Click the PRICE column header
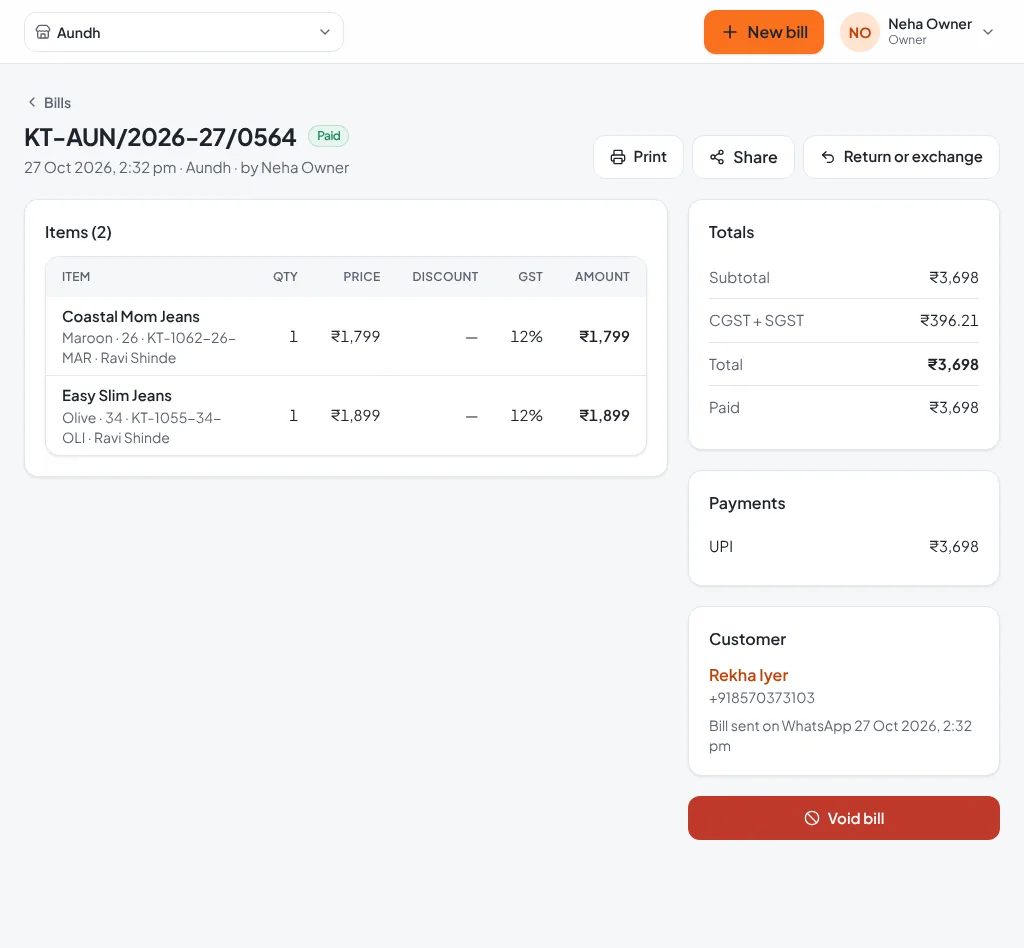Screen dimensions: 1024x948 (362, 277)
